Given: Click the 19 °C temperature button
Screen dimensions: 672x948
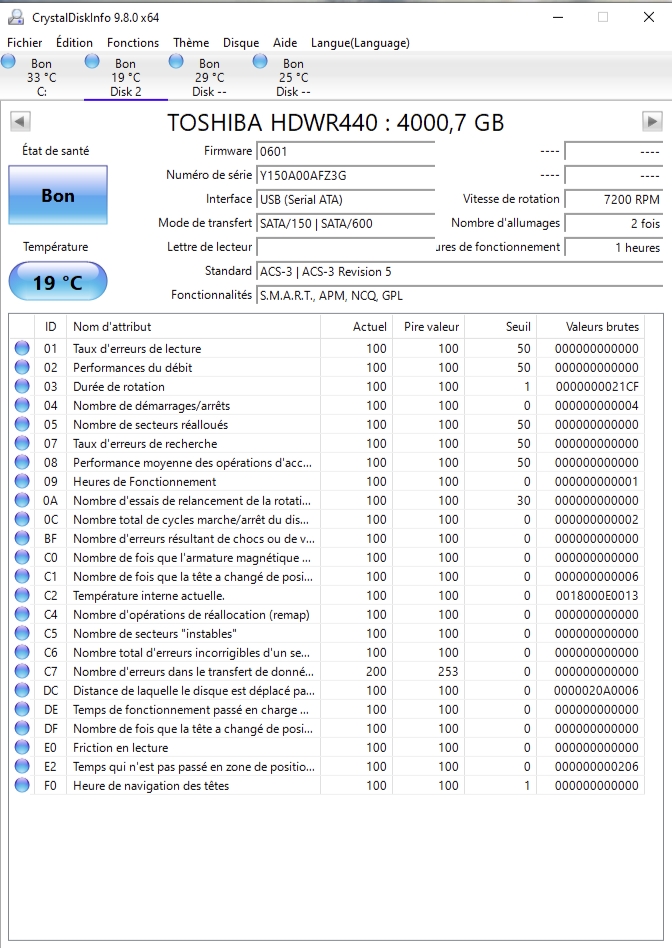Looking at the screenshot, I should (58, 282).
